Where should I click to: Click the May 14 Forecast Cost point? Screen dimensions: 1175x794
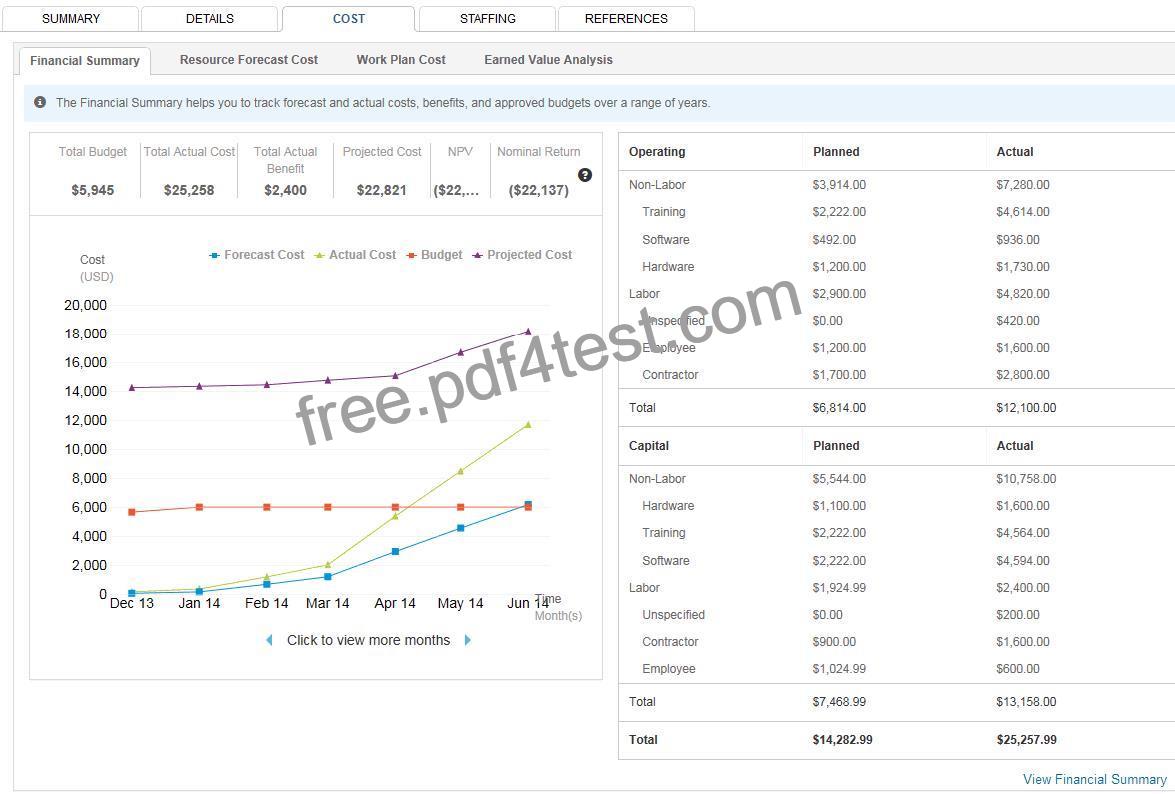[x=461, y=528]
